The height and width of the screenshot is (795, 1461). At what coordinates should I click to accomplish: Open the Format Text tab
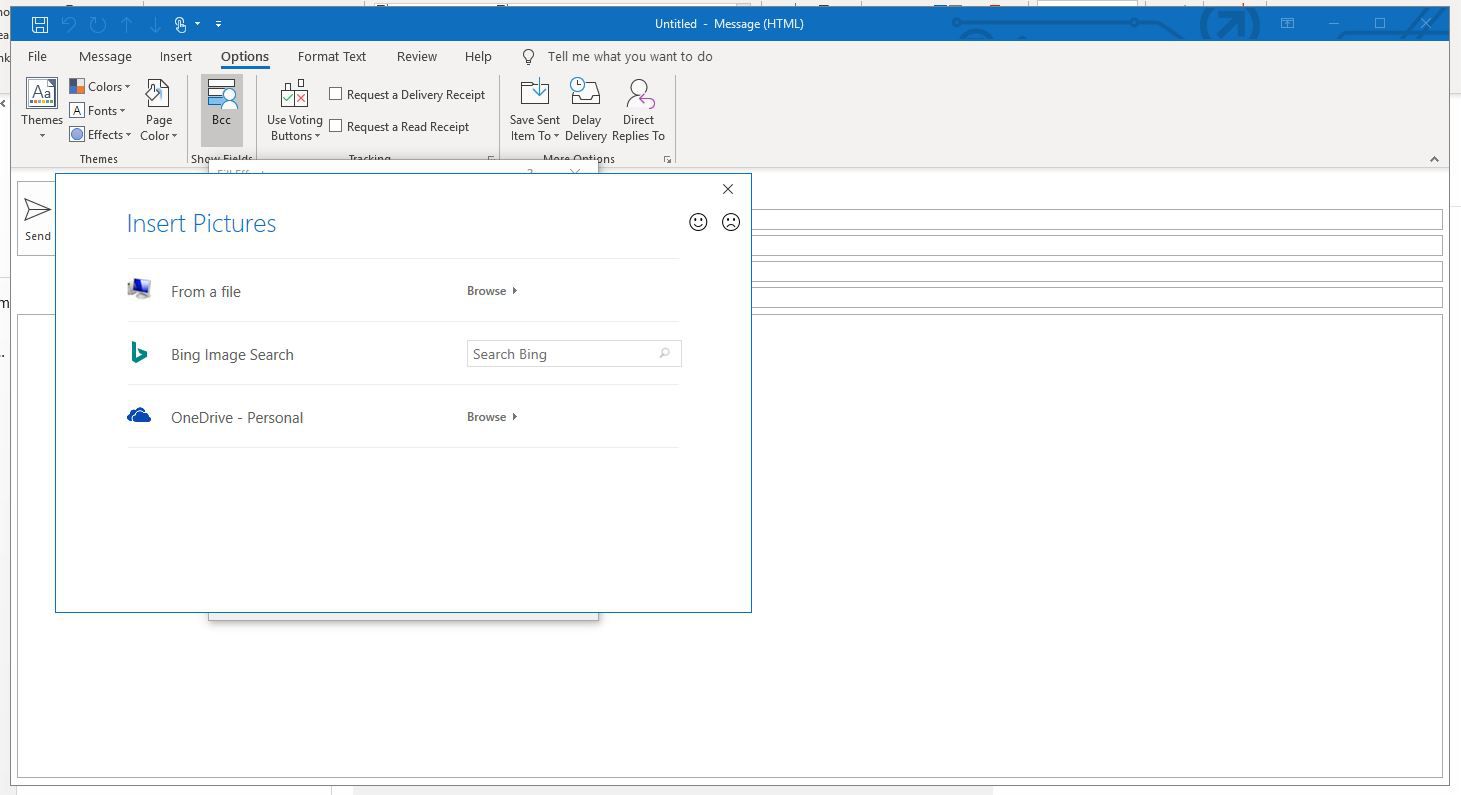[x=332, y=57]
